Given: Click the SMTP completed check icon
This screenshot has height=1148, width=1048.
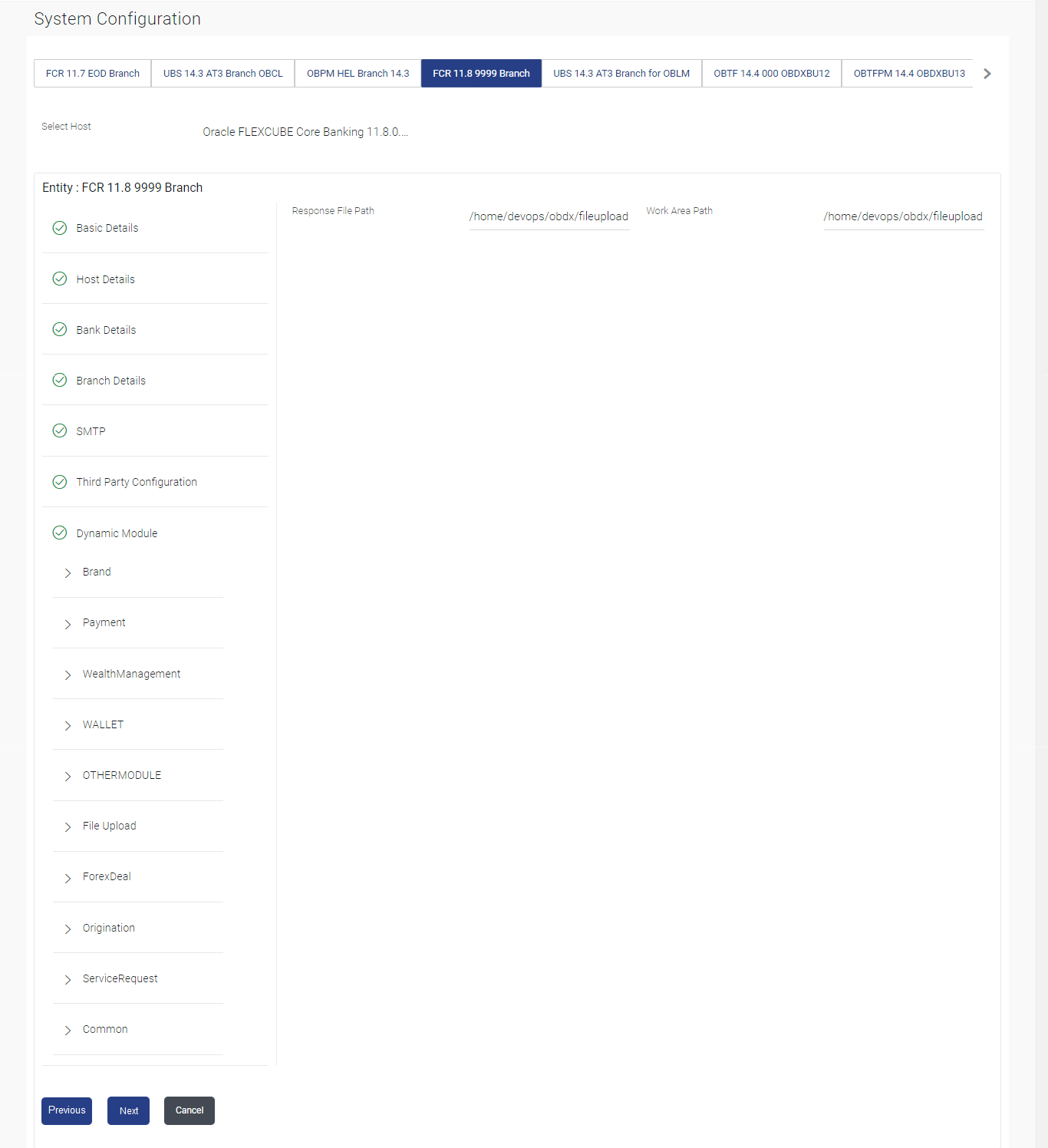Looking at the screenshot, I should 60,430.
